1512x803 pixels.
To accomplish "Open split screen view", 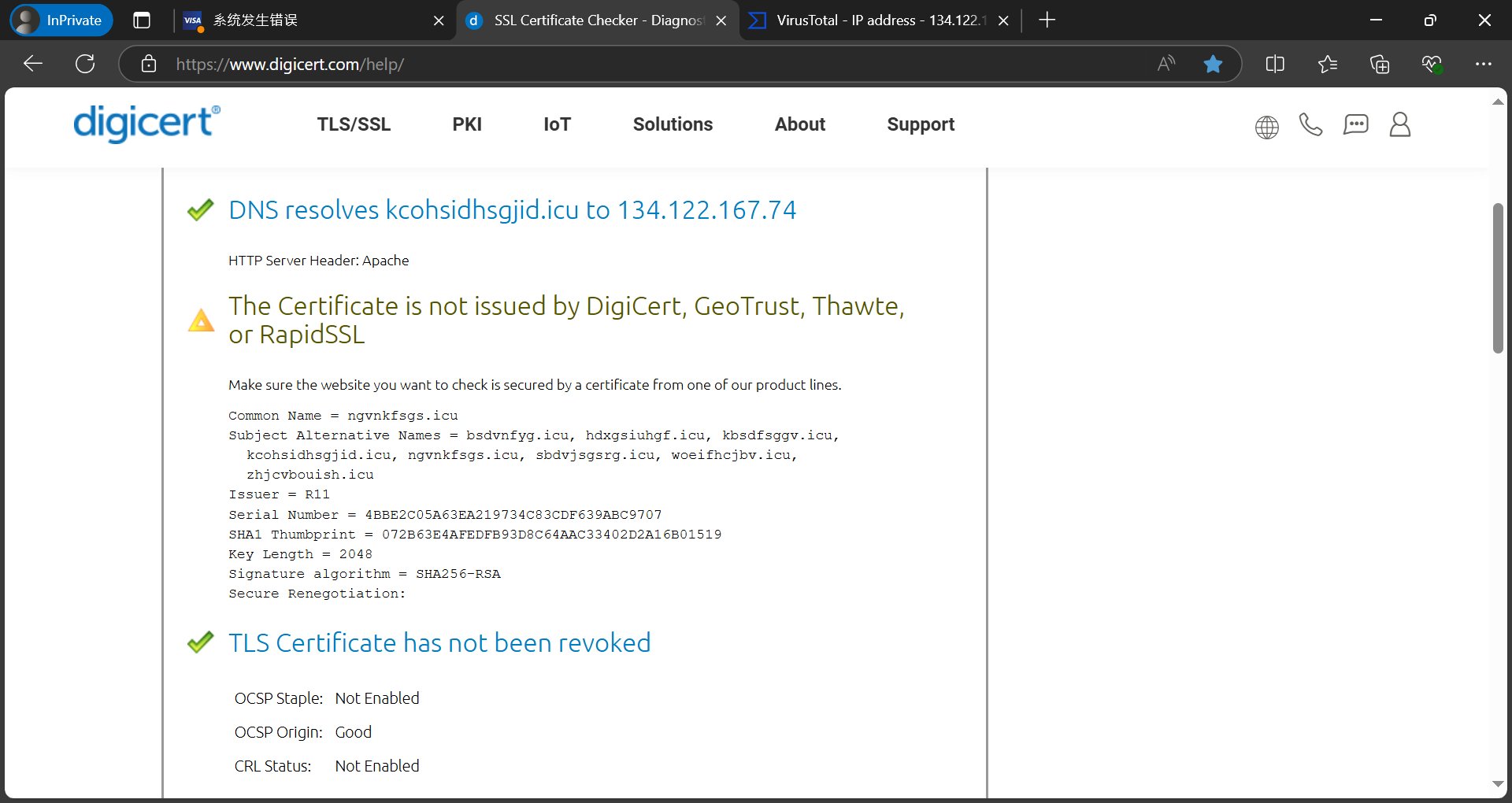I will tap(1275, 64).
